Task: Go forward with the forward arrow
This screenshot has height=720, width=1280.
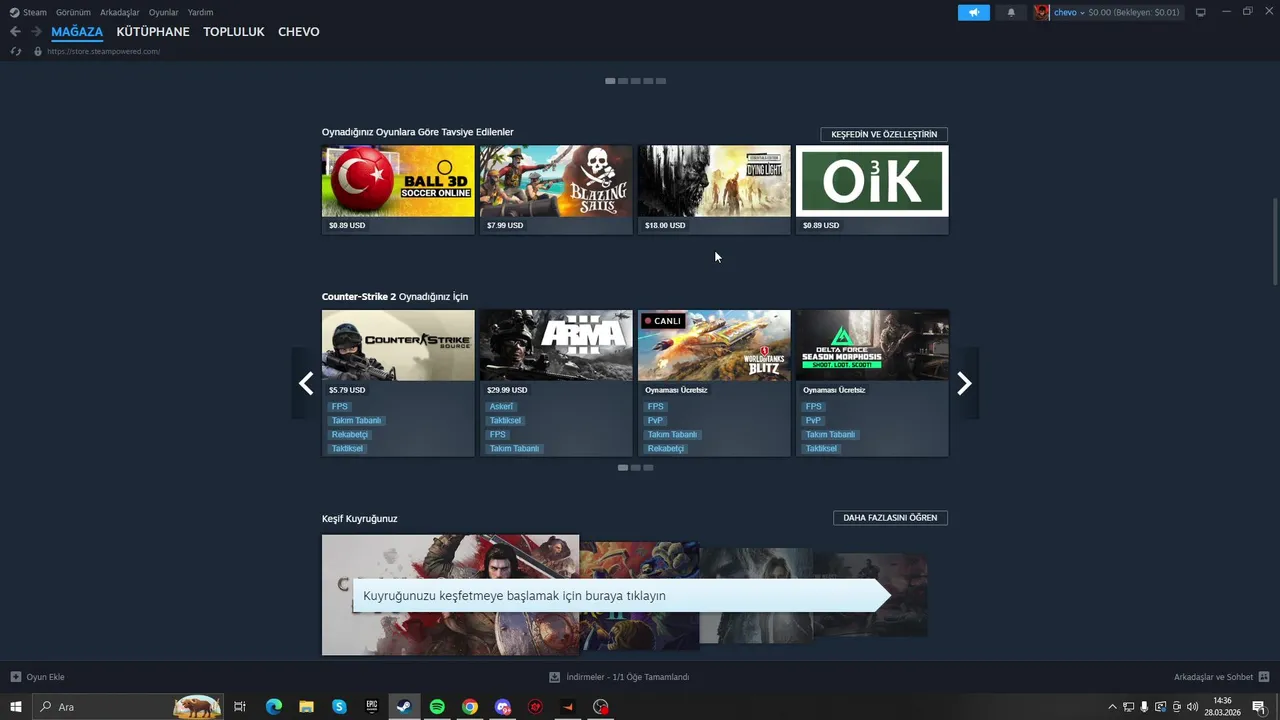Action: pyautogui.click(x=36, y=32)
